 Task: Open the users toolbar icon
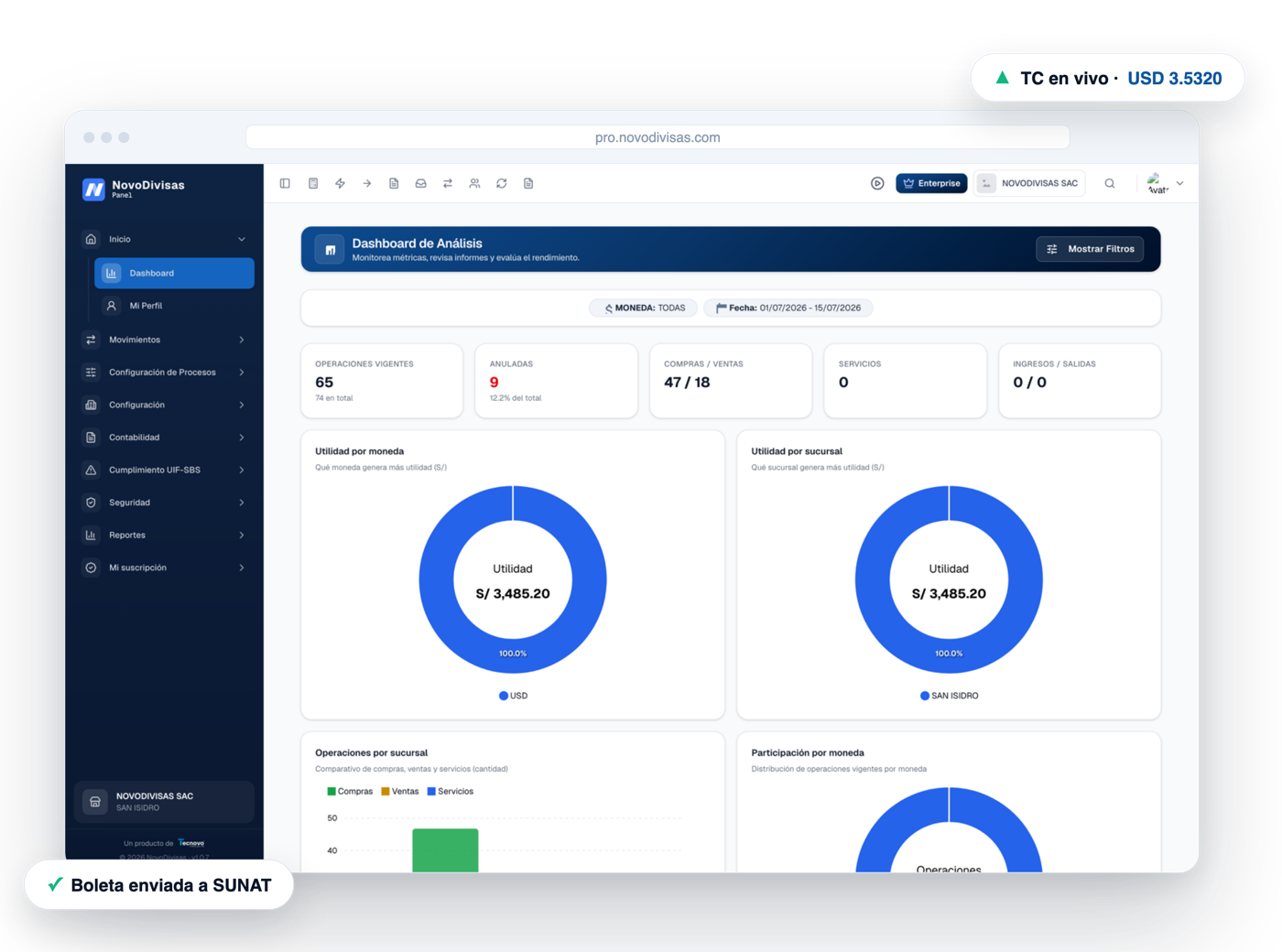pos(474,183)
